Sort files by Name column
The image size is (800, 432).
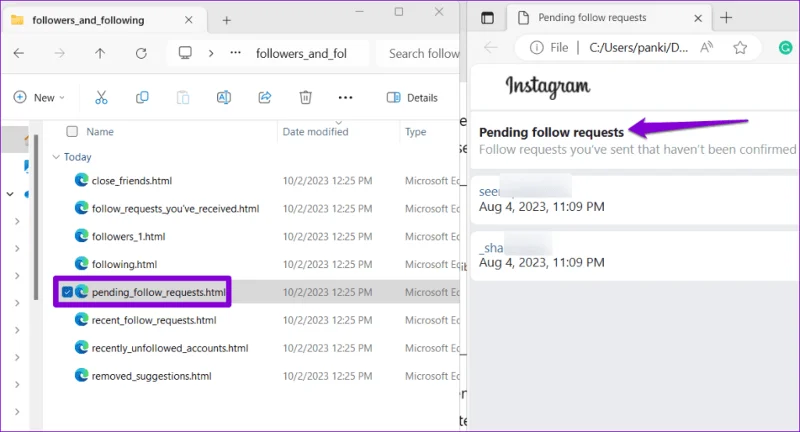point(100,132)
